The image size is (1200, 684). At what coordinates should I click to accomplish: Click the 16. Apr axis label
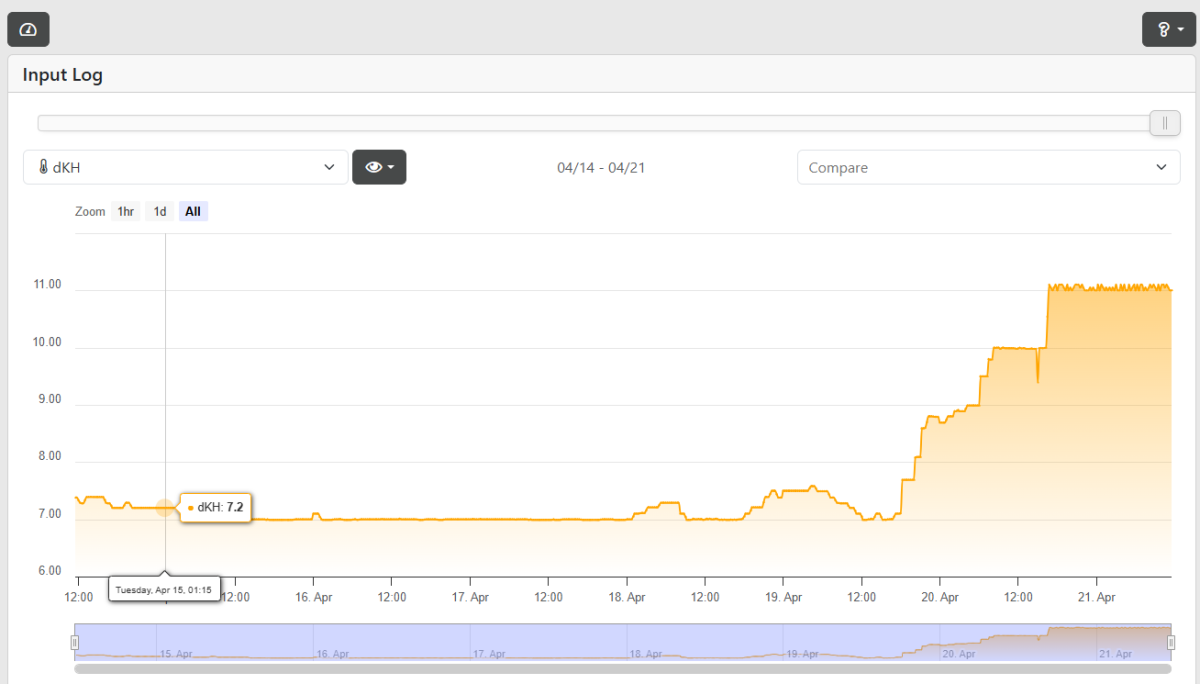(313, 597)
